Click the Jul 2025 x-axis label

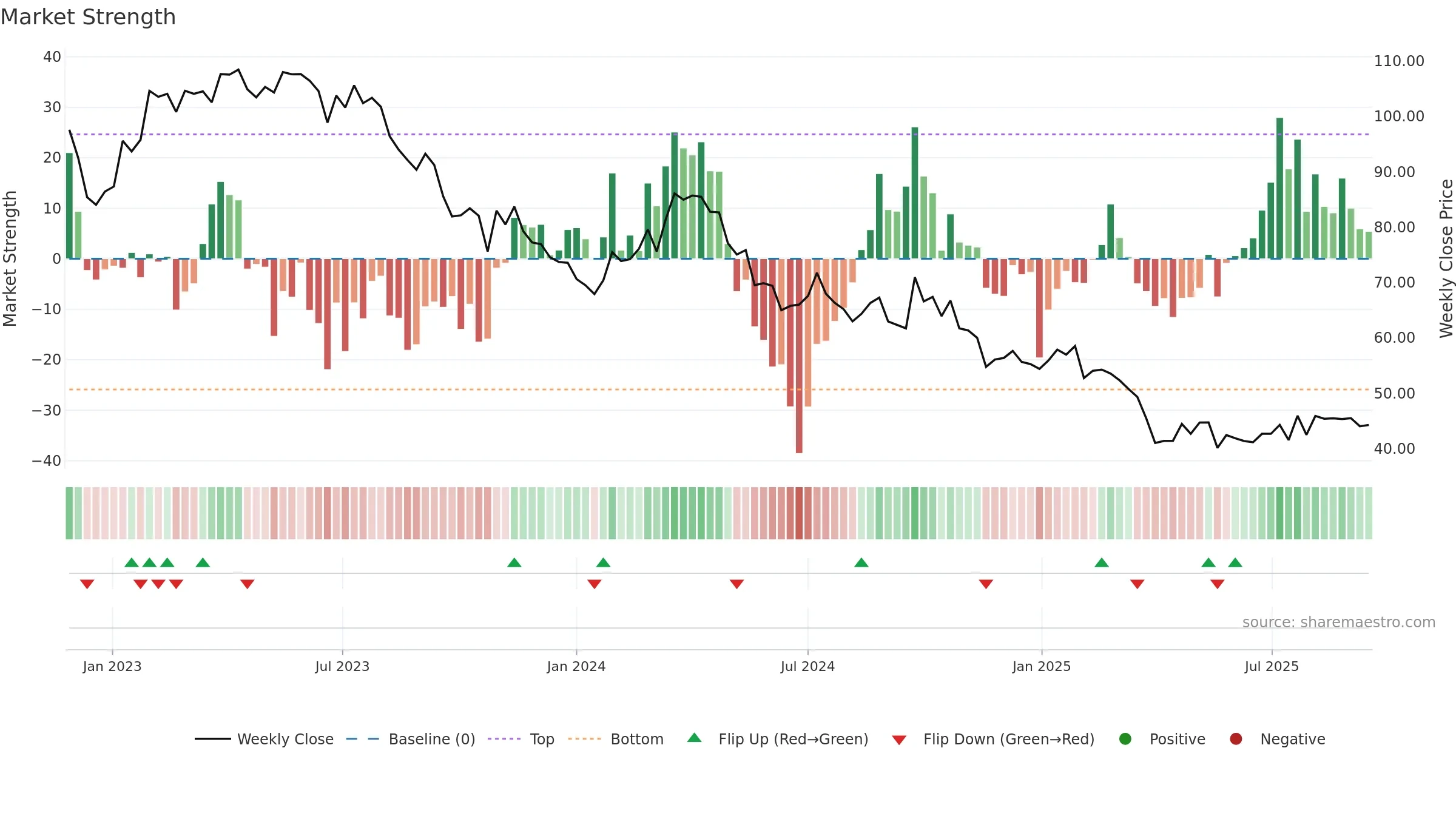click(1272, 667)
